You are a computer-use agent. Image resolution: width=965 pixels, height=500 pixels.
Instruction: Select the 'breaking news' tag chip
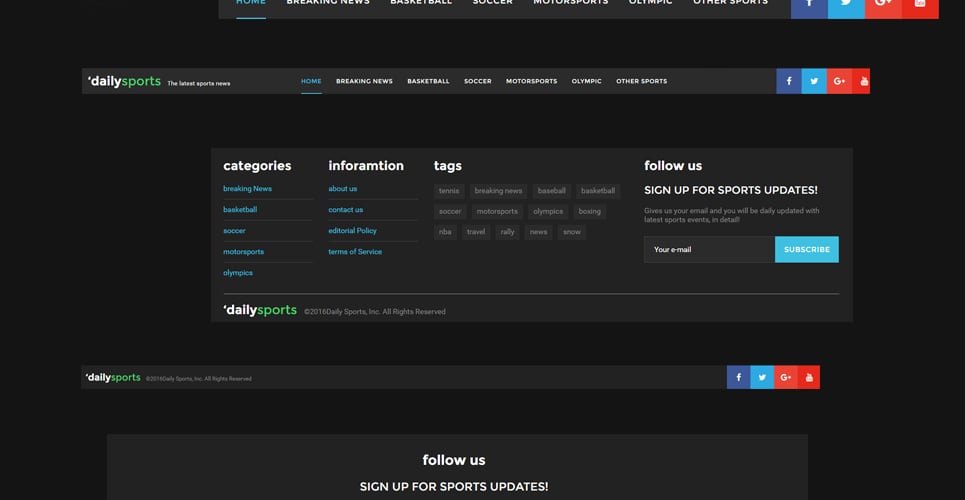tap(498, 191)
